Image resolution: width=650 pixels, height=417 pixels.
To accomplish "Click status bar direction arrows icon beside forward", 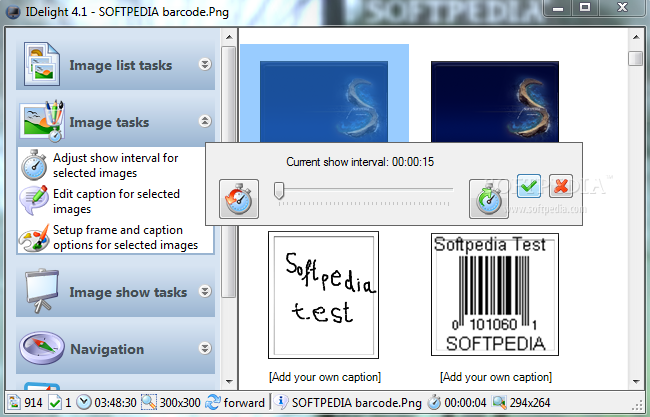I will click(x=213, y=402).
